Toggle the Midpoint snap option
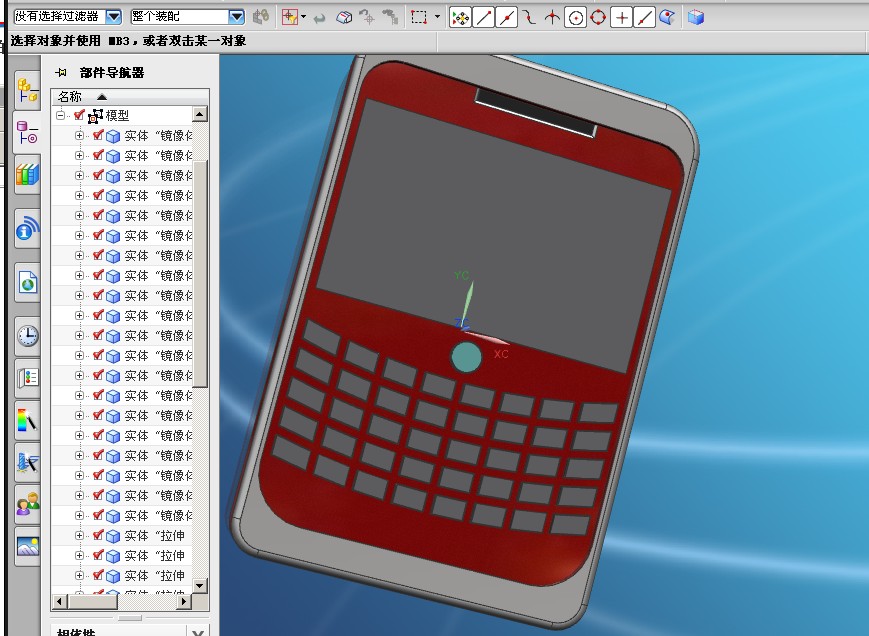The image size is (869, 636). [506, 18]
